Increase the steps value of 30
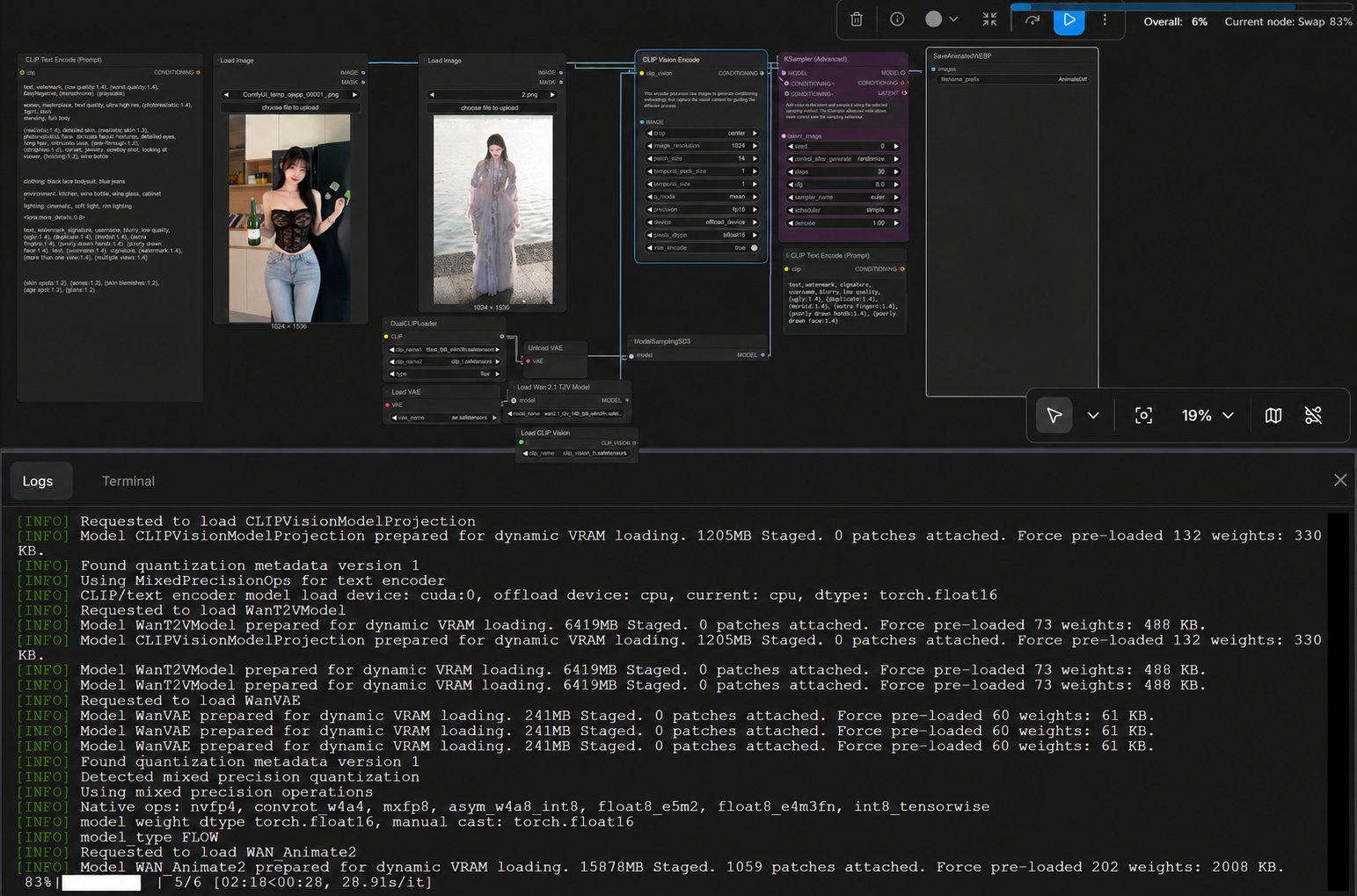 click(x=896, y=171)
